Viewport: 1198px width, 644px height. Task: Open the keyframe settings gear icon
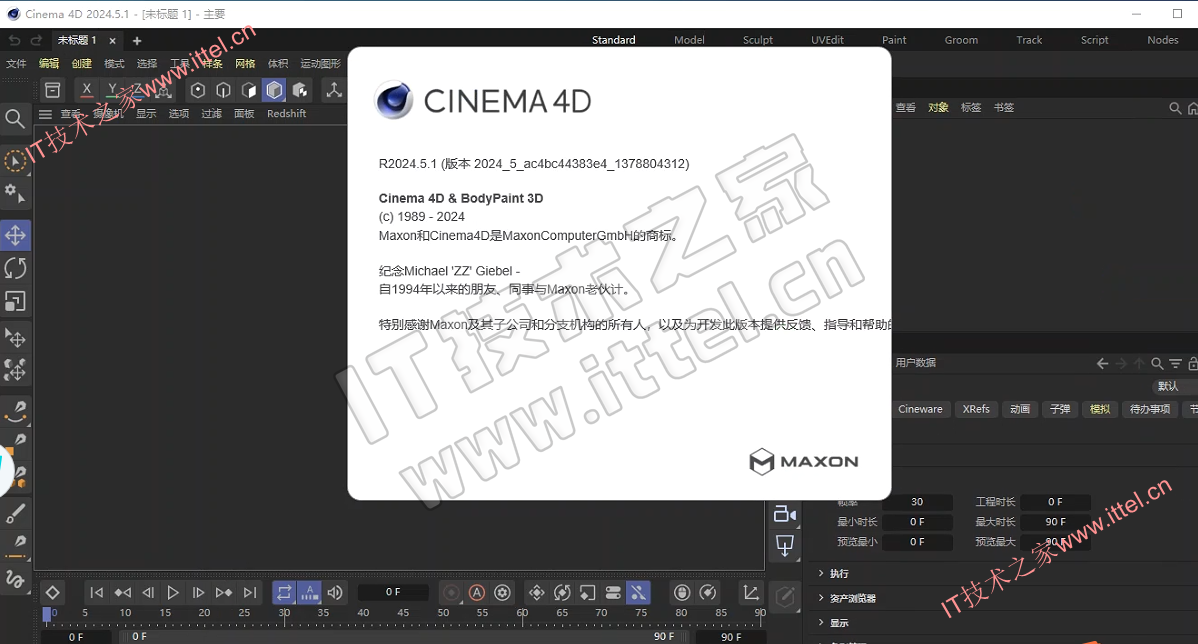tap(502, 593)
